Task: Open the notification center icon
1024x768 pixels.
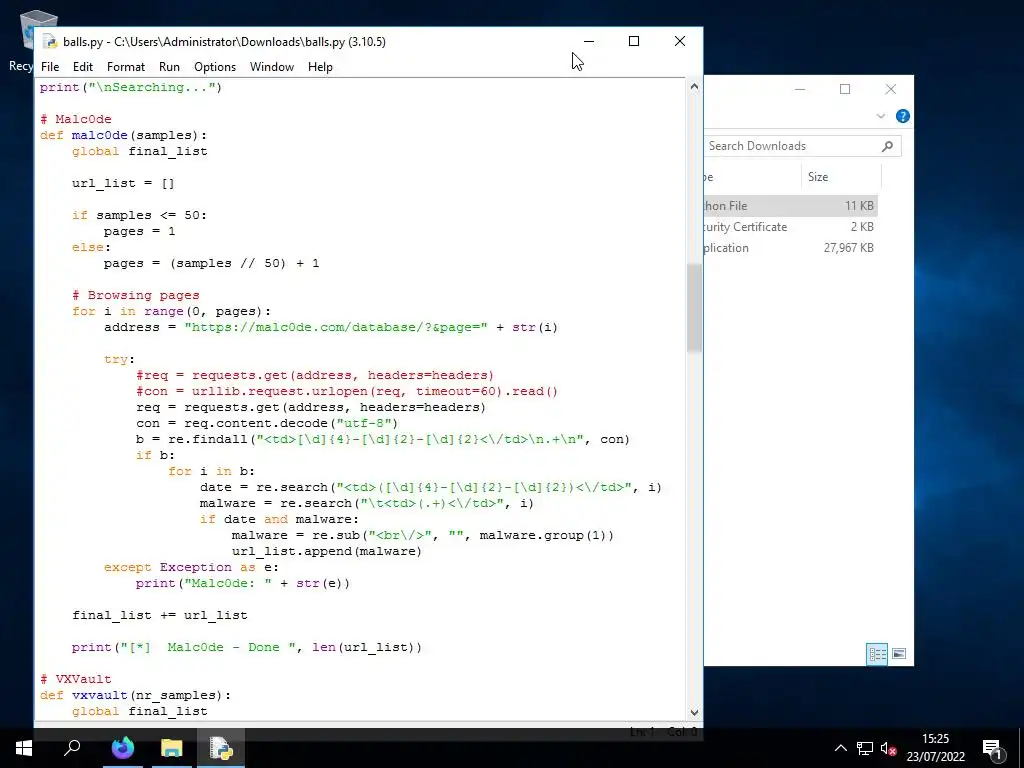Action: [x=992, y=748]
